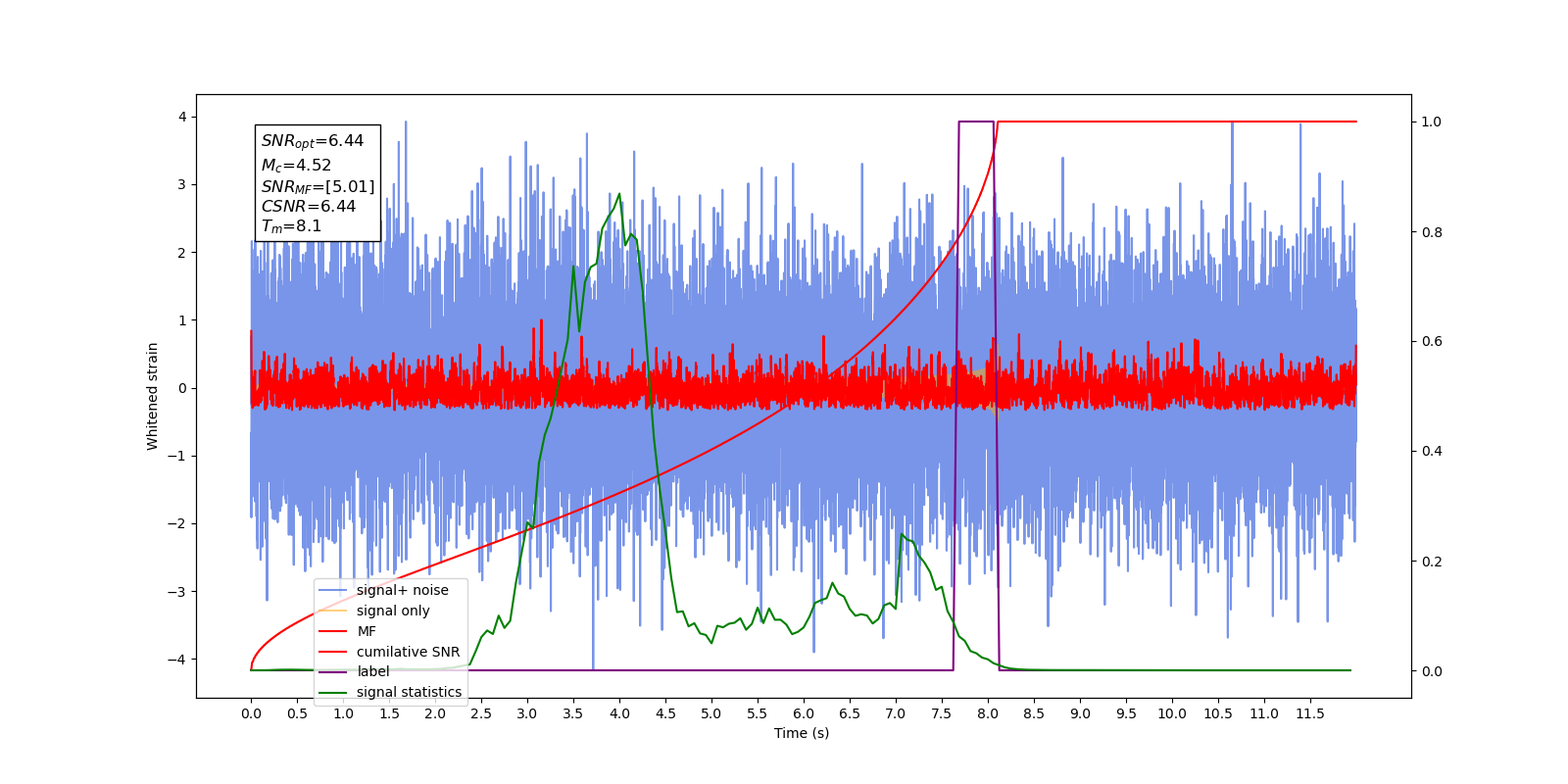This screenshot has height=784, width=1568.
Task: Click the purple line swatch for label
Action: [333, 671]
